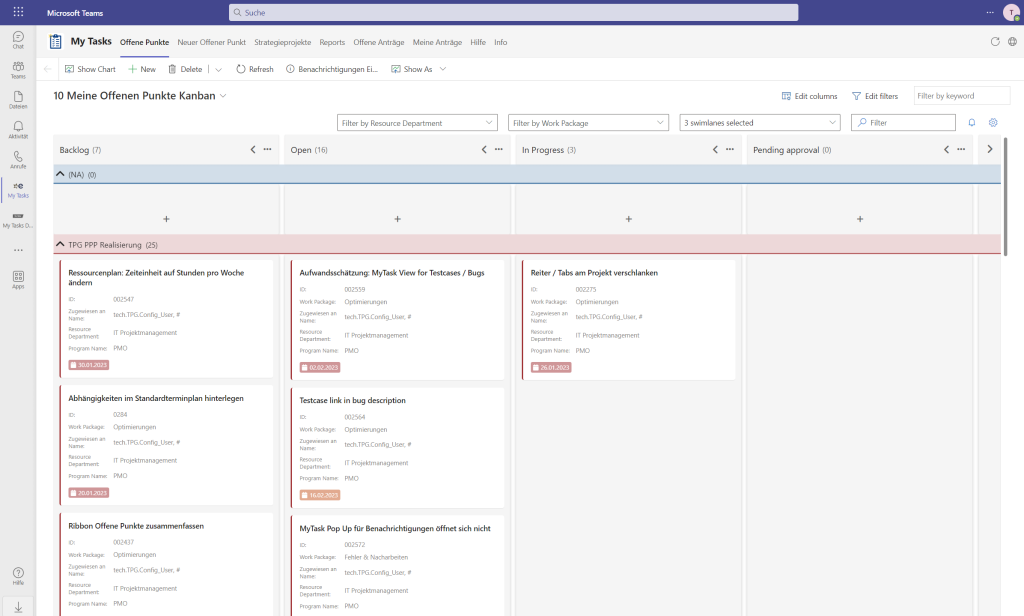Image resolution: width=1024 pixels, height=616 pixels.
Task: Switch to the Reports tab
Action: [x=331, y=42]
